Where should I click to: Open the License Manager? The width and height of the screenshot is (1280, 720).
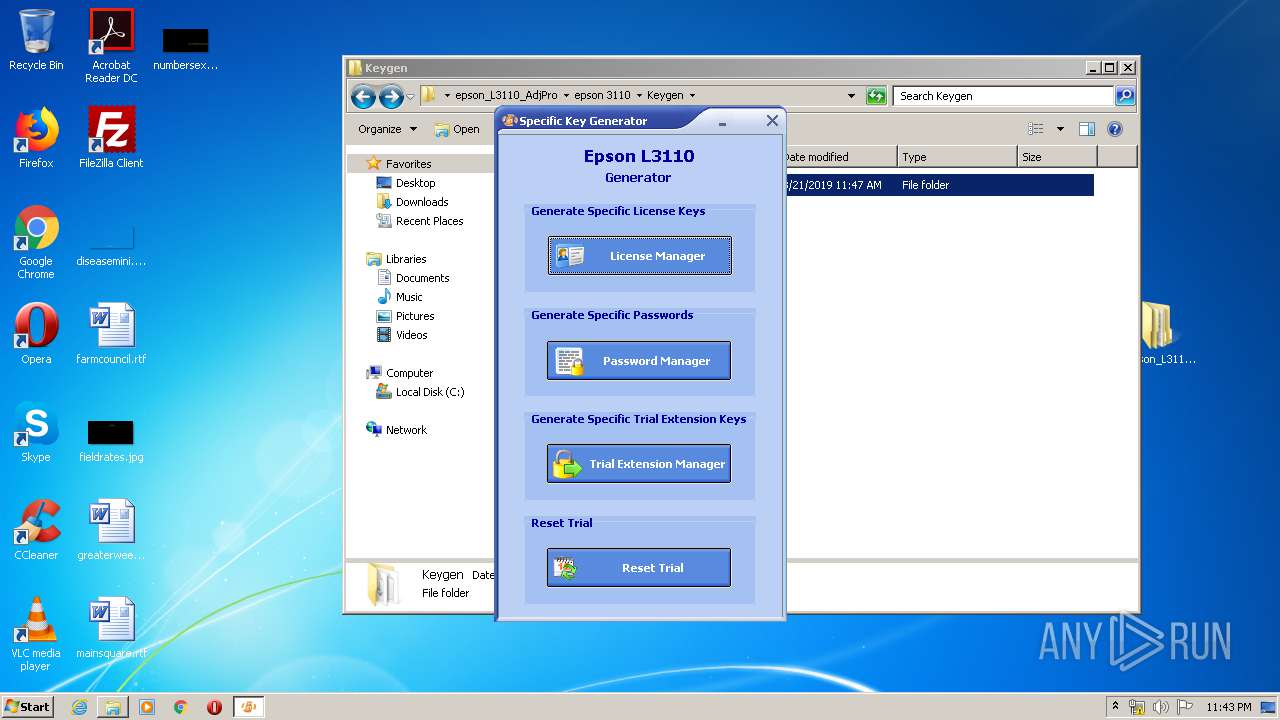pos(639,255)
